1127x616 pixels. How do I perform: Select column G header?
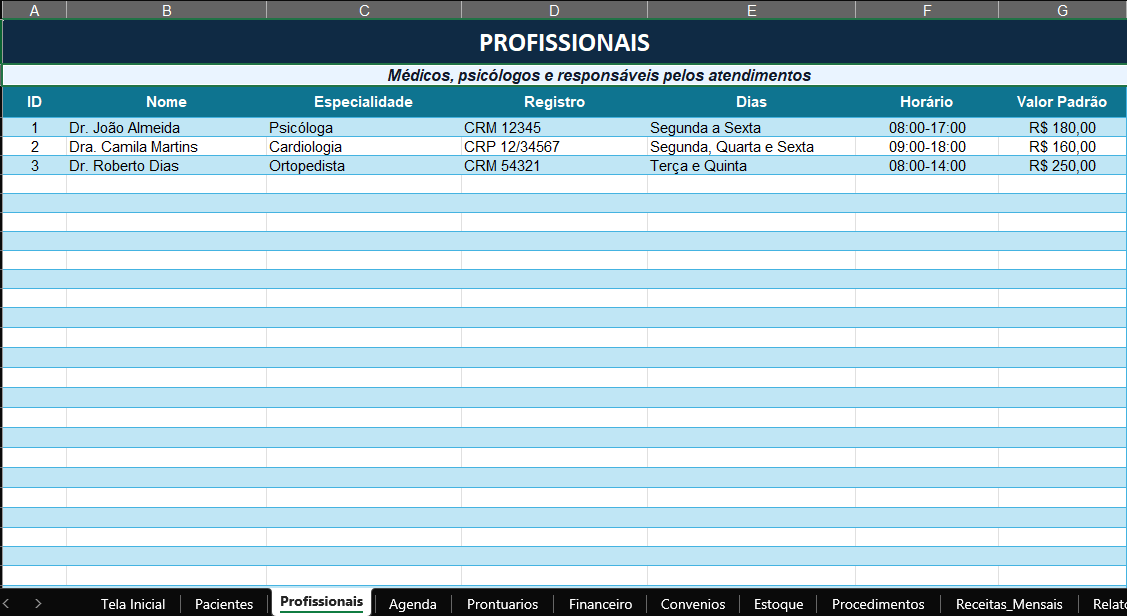pyautogui.click(x=1062, y=10)
